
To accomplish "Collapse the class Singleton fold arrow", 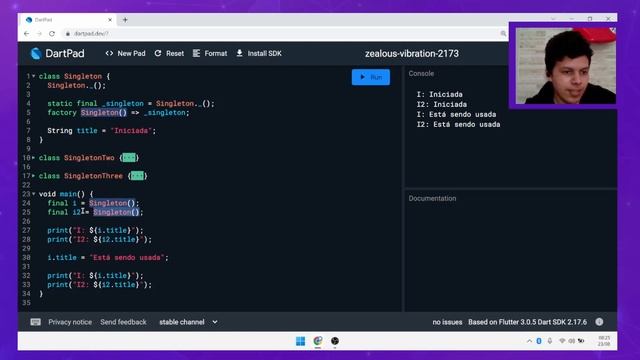I will tap(33, 76).
